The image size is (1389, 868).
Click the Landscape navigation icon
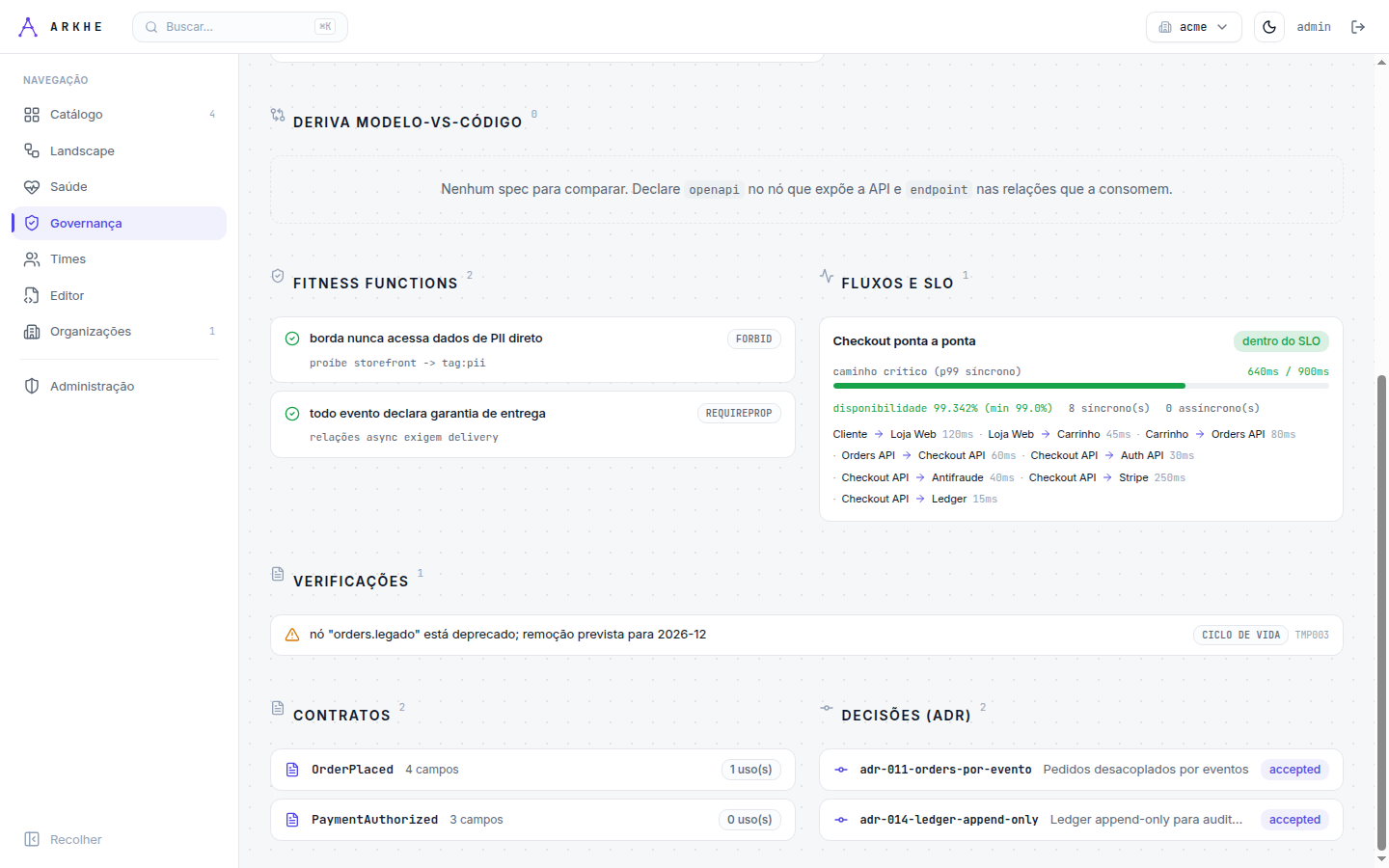pyautogui.click(x=32, y=150)
